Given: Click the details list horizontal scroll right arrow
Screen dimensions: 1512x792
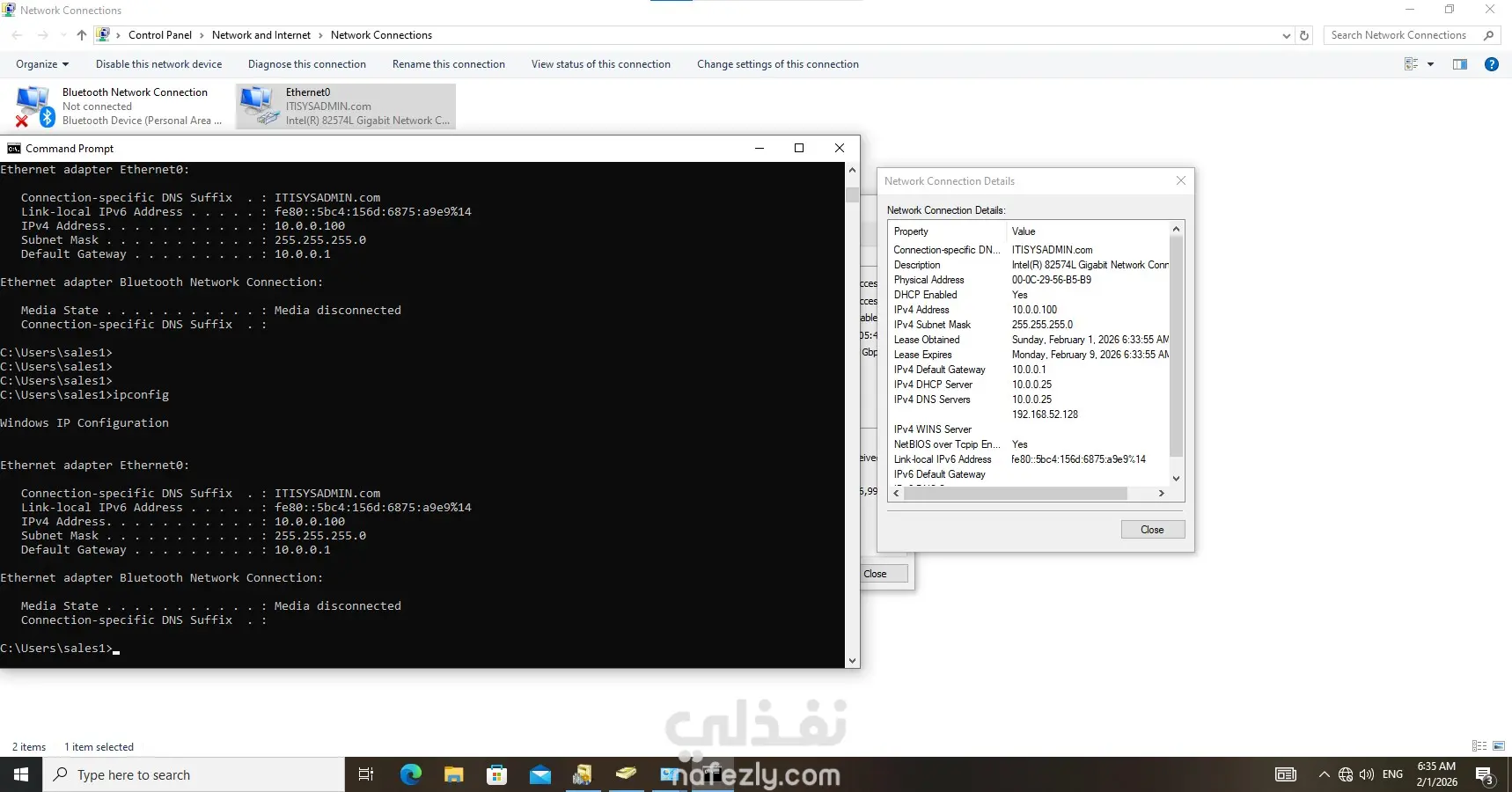Looking at the screenshot, I should [1162, 494].
